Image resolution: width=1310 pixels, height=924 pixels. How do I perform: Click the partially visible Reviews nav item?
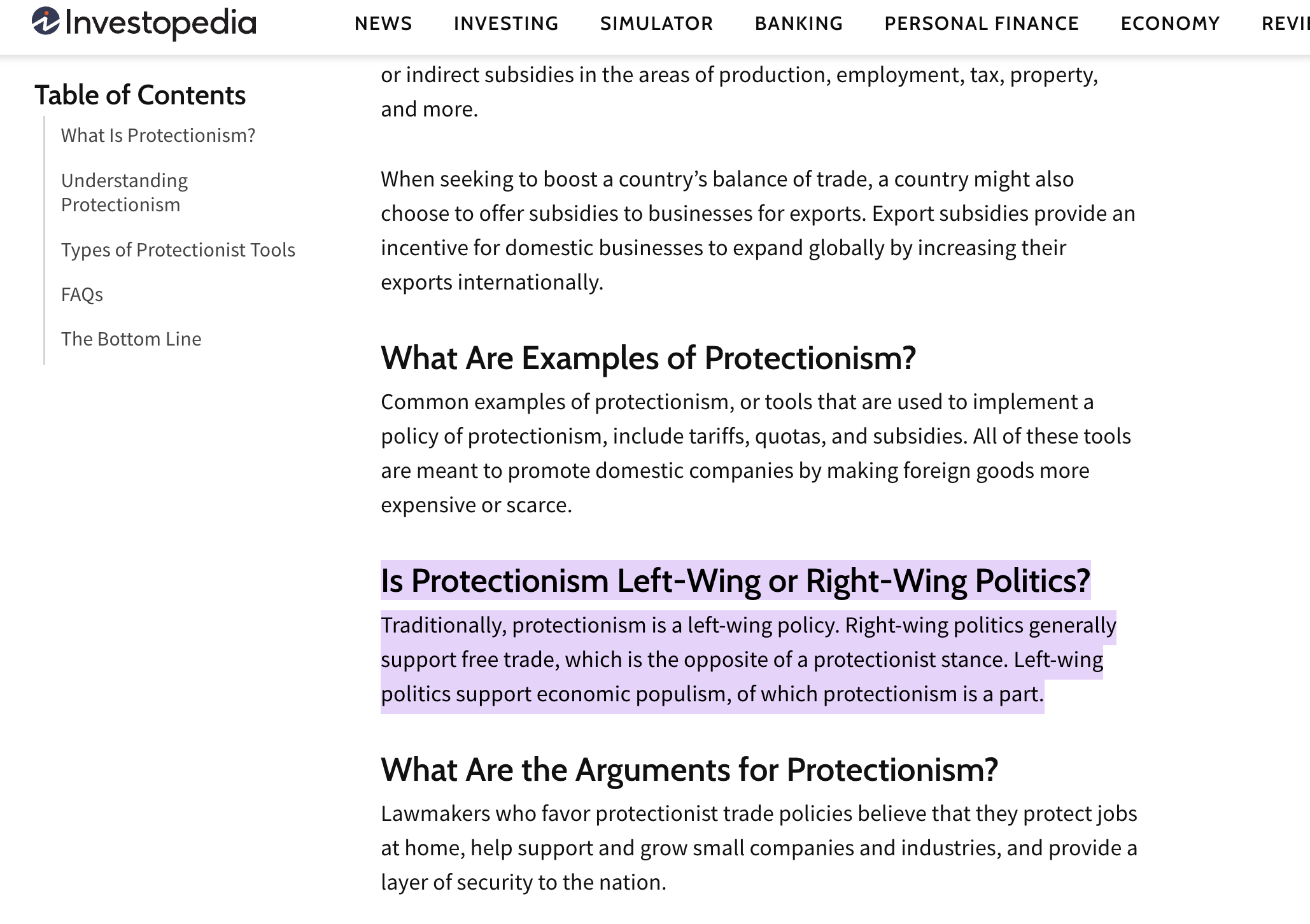(x=1285, y=24)
